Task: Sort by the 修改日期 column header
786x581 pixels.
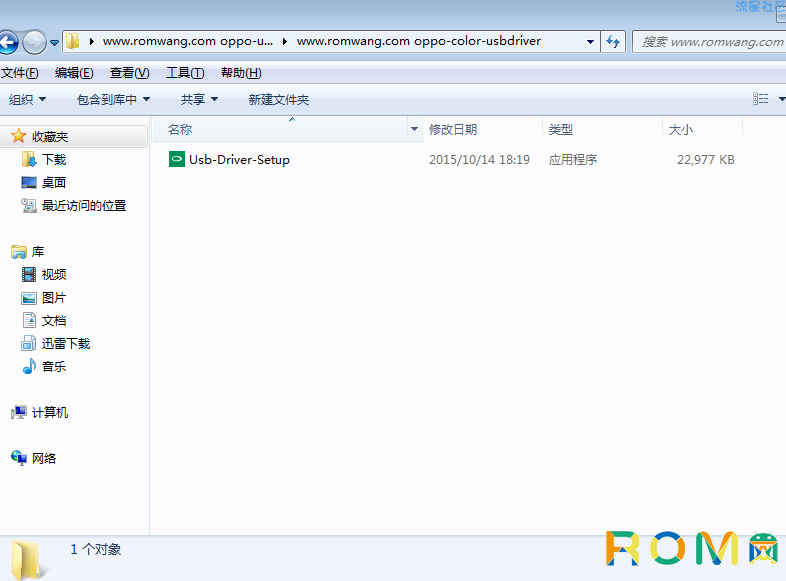Action: (x=482, y=129)
